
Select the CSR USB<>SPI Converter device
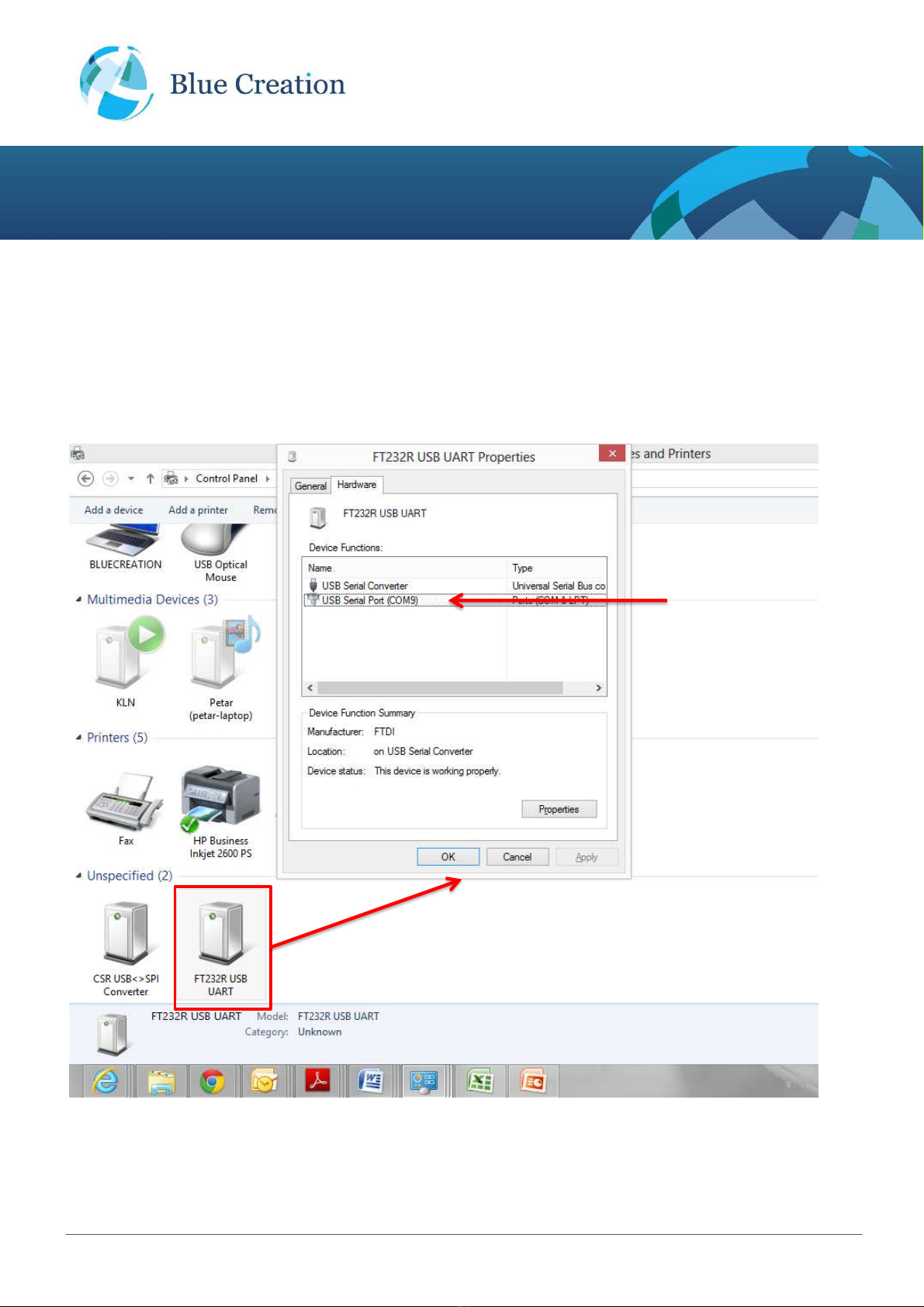pyautogui.click(x=126, y=948)
